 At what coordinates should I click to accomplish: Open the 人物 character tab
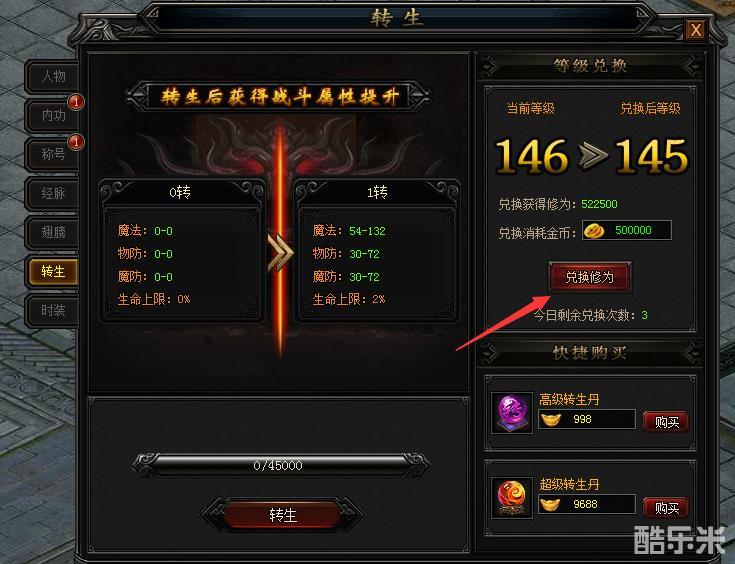(52, 76)
